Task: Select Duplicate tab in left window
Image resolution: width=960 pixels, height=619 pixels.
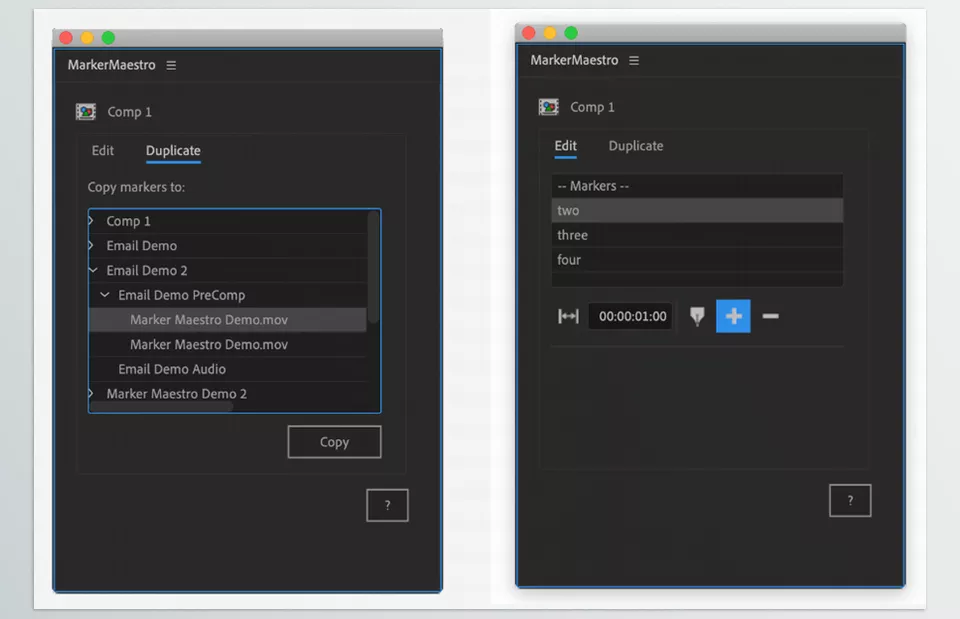Action: click(173, 151)
